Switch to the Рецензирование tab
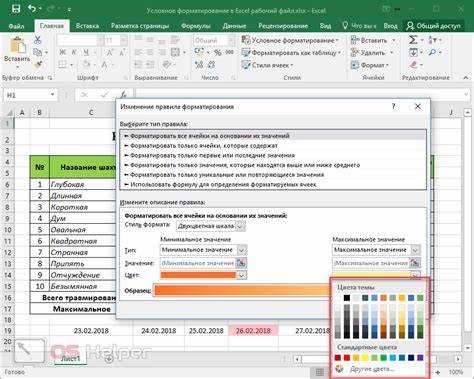Screen dimensions: 474x379 tap(283, 26)
